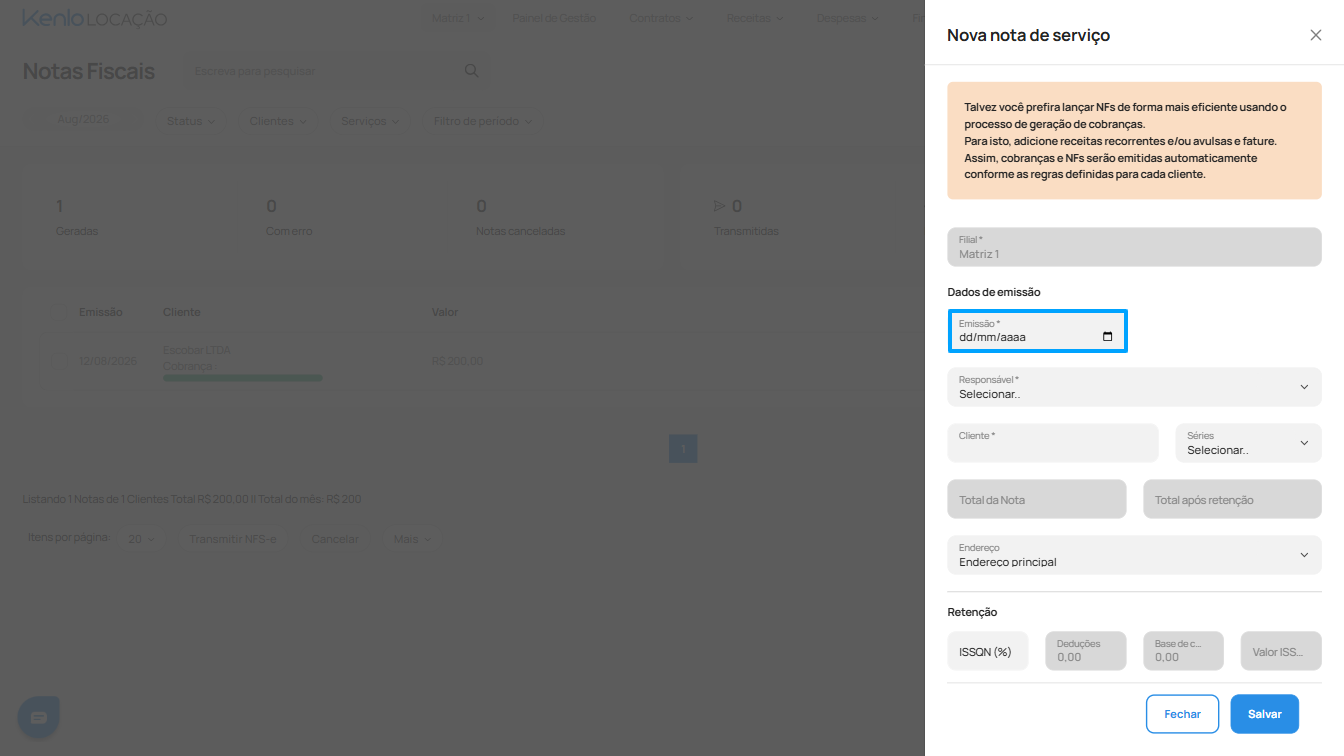Click the Kenlo Locação logo
The height and width of the screenshot is (756, 1344).
click(95, 19)
